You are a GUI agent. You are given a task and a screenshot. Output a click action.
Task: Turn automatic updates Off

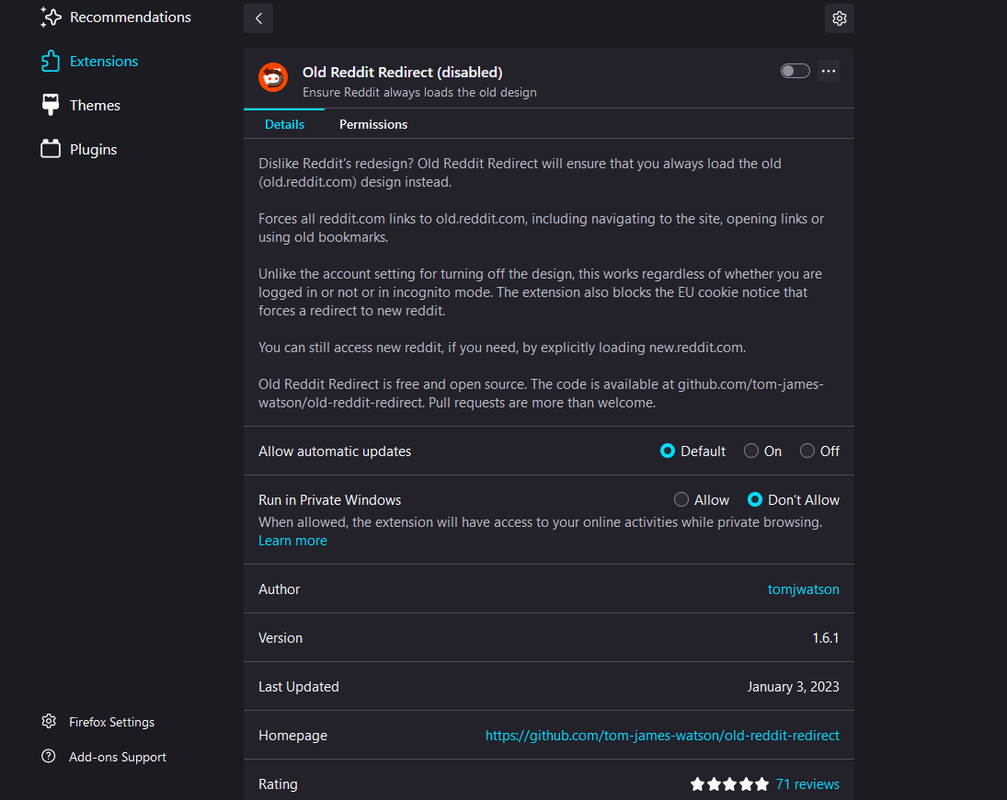pos(807,451)
